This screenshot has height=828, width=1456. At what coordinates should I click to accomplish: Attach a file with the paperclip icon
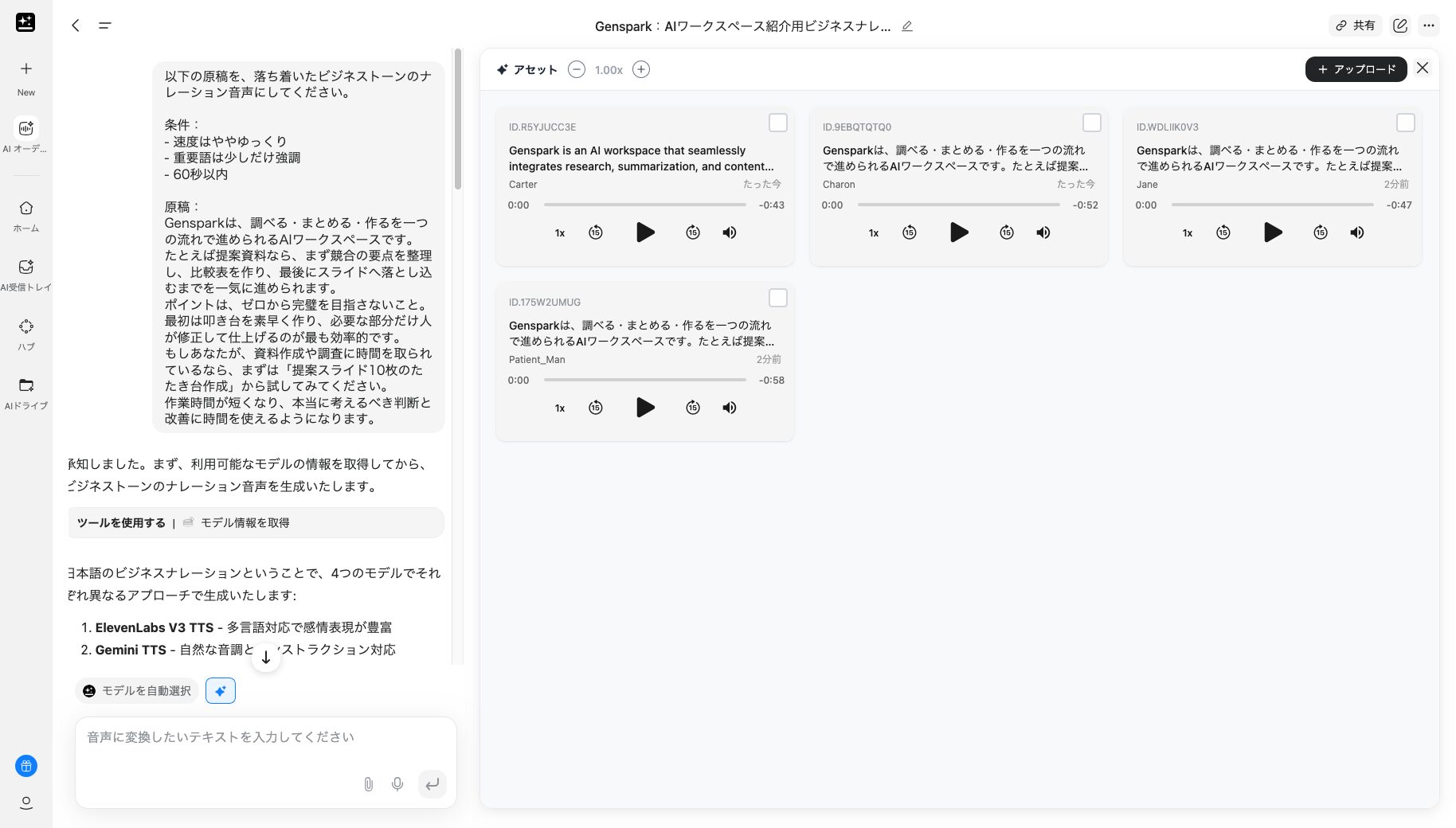(x=368, y=784)
